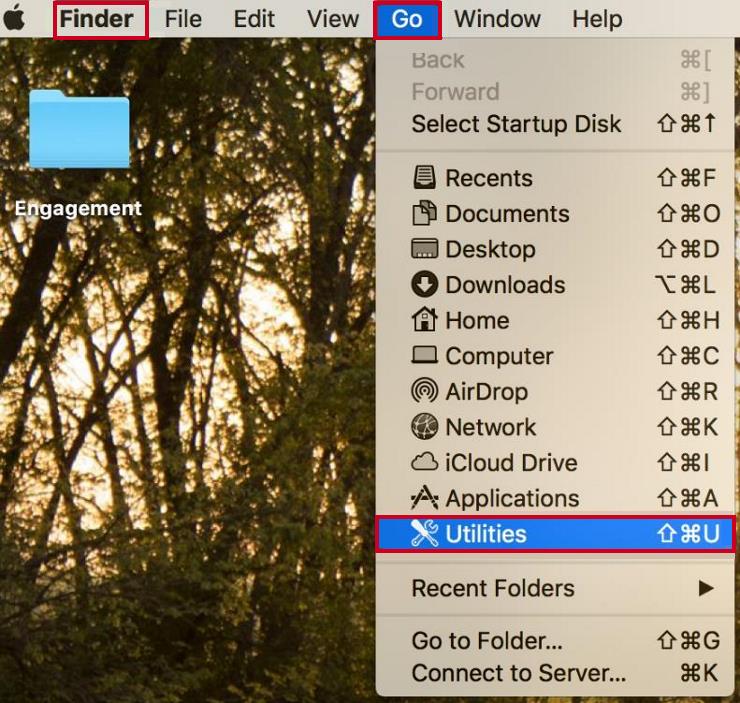Screen dimensions: 740x703
Task: Select the Engagement folder on desktop
Action: tap(79, 128)
